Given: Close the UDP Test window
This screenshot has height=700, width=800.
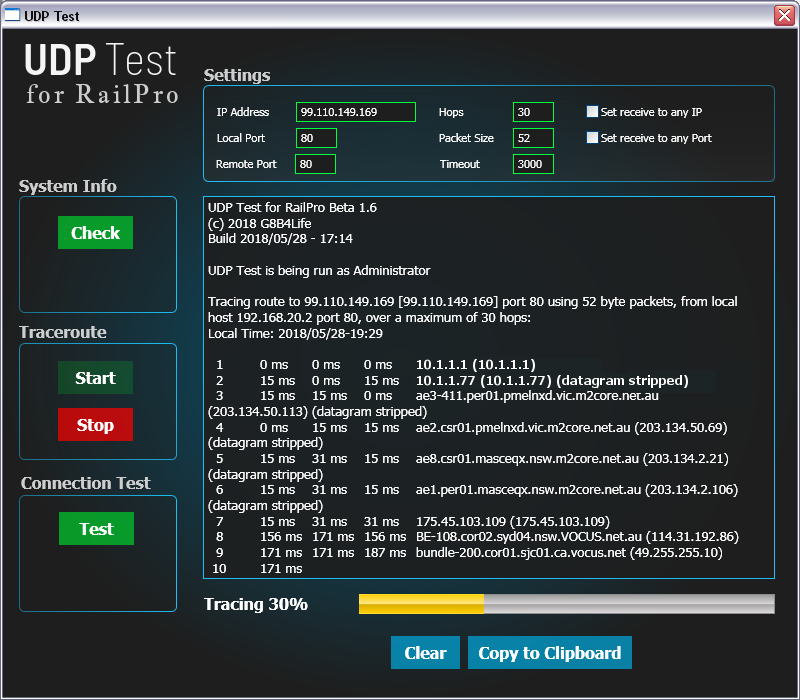Looking at the screenshot, I should [x=784, y=16].
